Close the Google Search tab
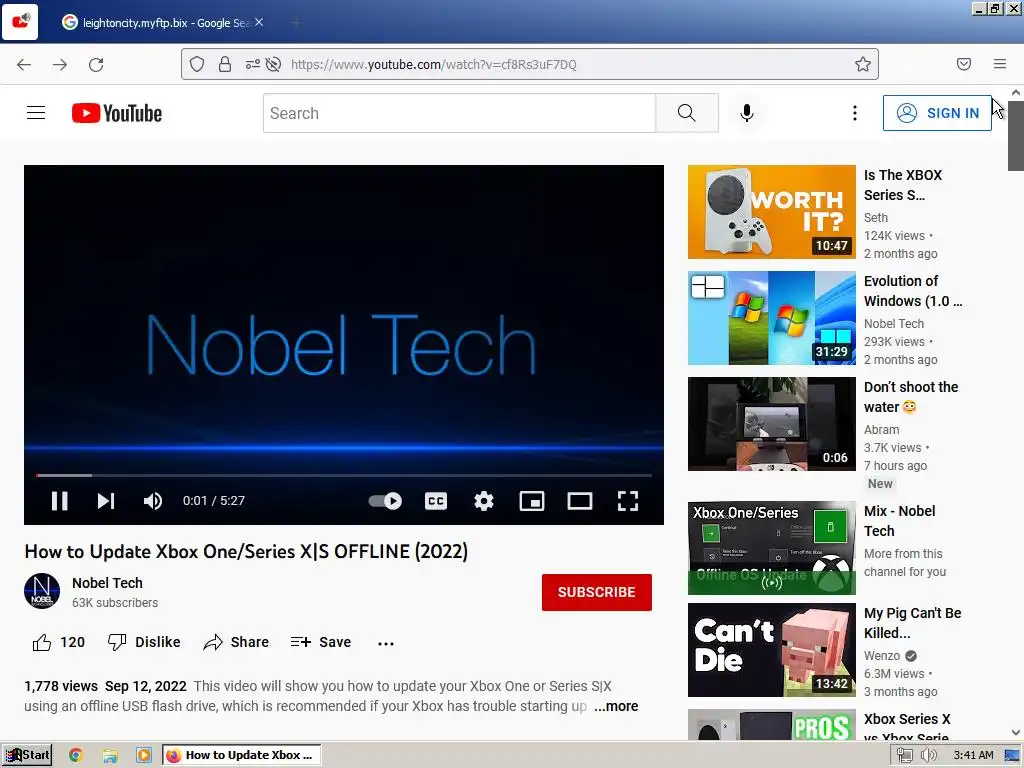The width and height of the screenshot is (1024, 768). click(259, 22)
